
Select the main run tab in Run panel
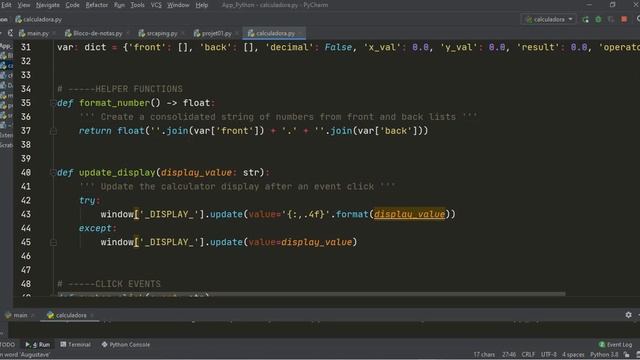(x=20, y=315)
